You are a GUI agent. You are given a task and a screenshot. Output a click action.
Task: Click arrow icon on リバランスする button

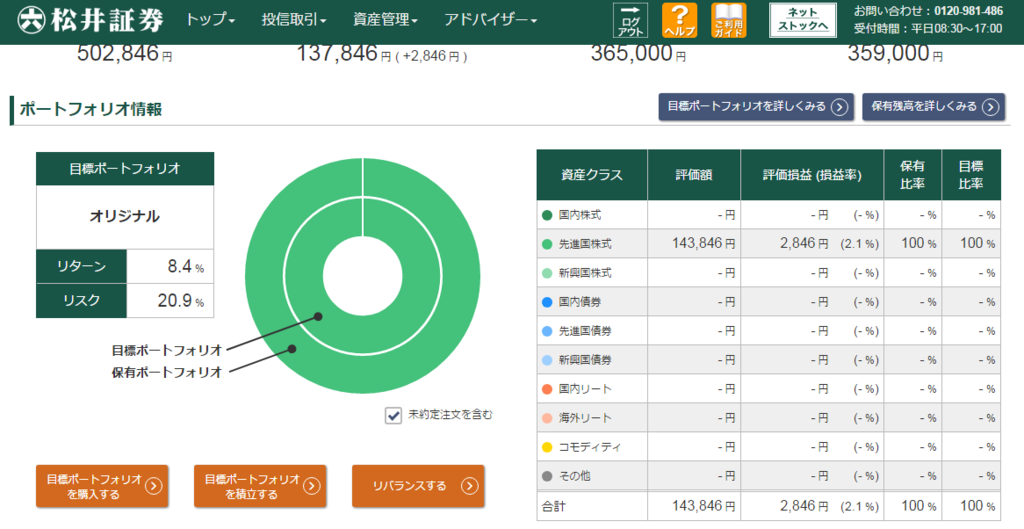tap(470, 486)
